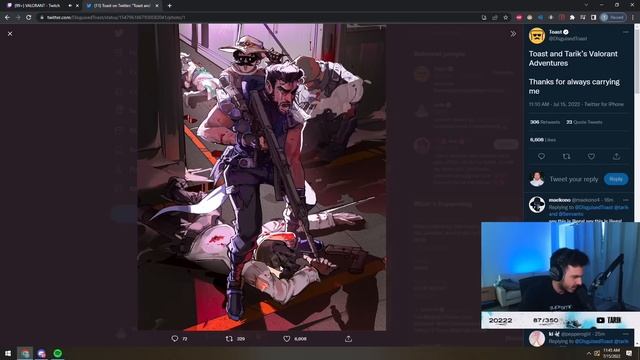Reload the current page
The height and width of the screenshot is (360, 640).
29,18
